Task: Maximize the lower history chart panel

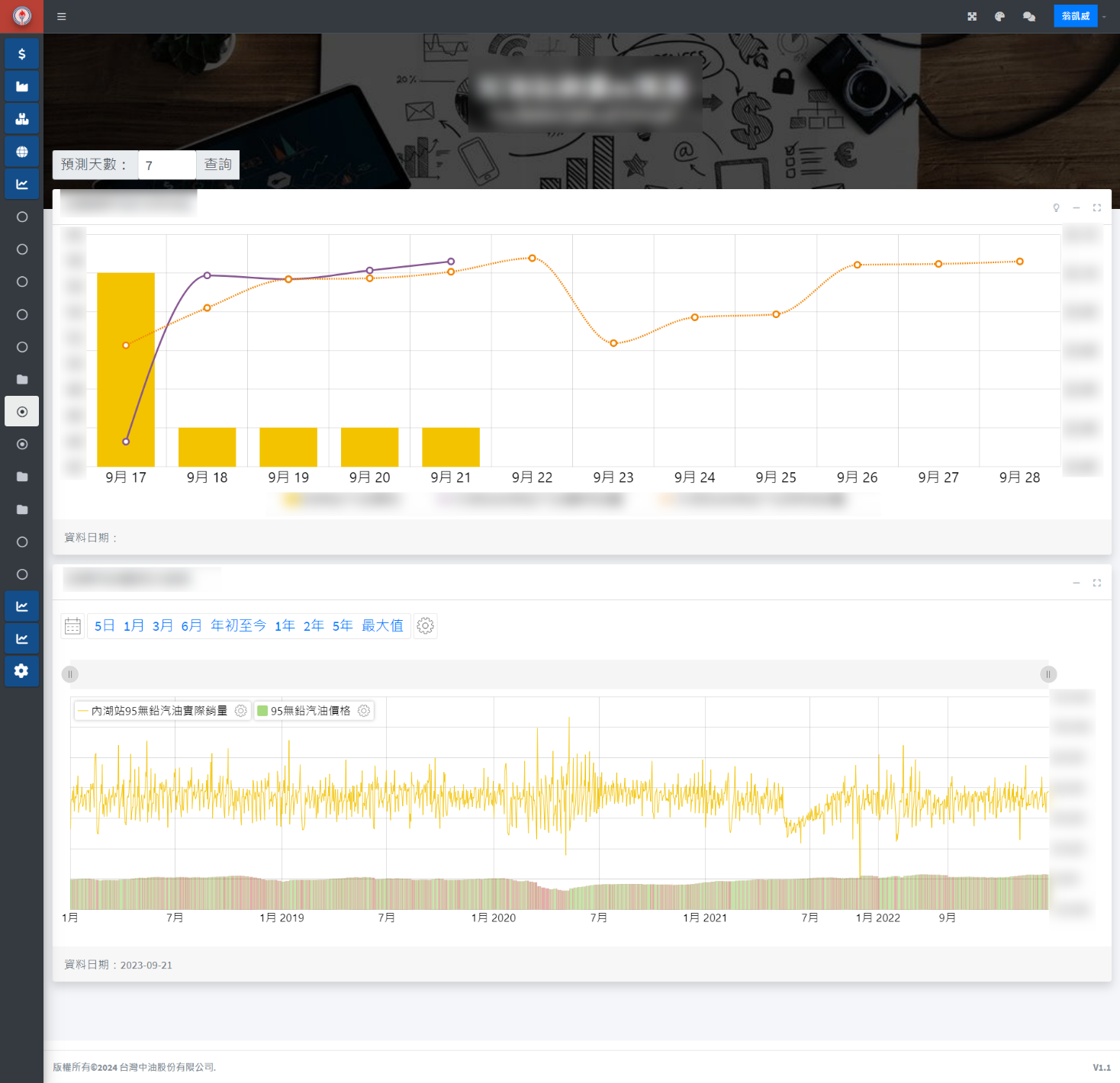Action: [x=1097, y=583]
